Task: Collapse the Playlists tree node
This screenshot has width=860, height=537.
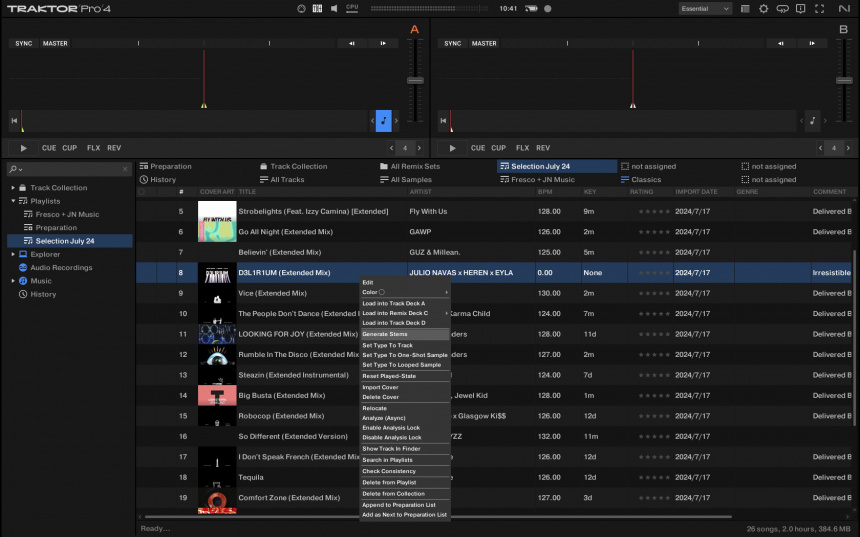Action: (13, 201)
